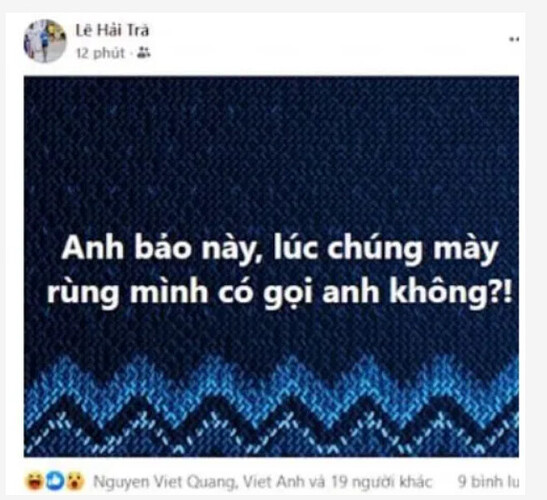547x500 pixels.
Task: Click the blue knitted background image
Action: coord(271,266)
